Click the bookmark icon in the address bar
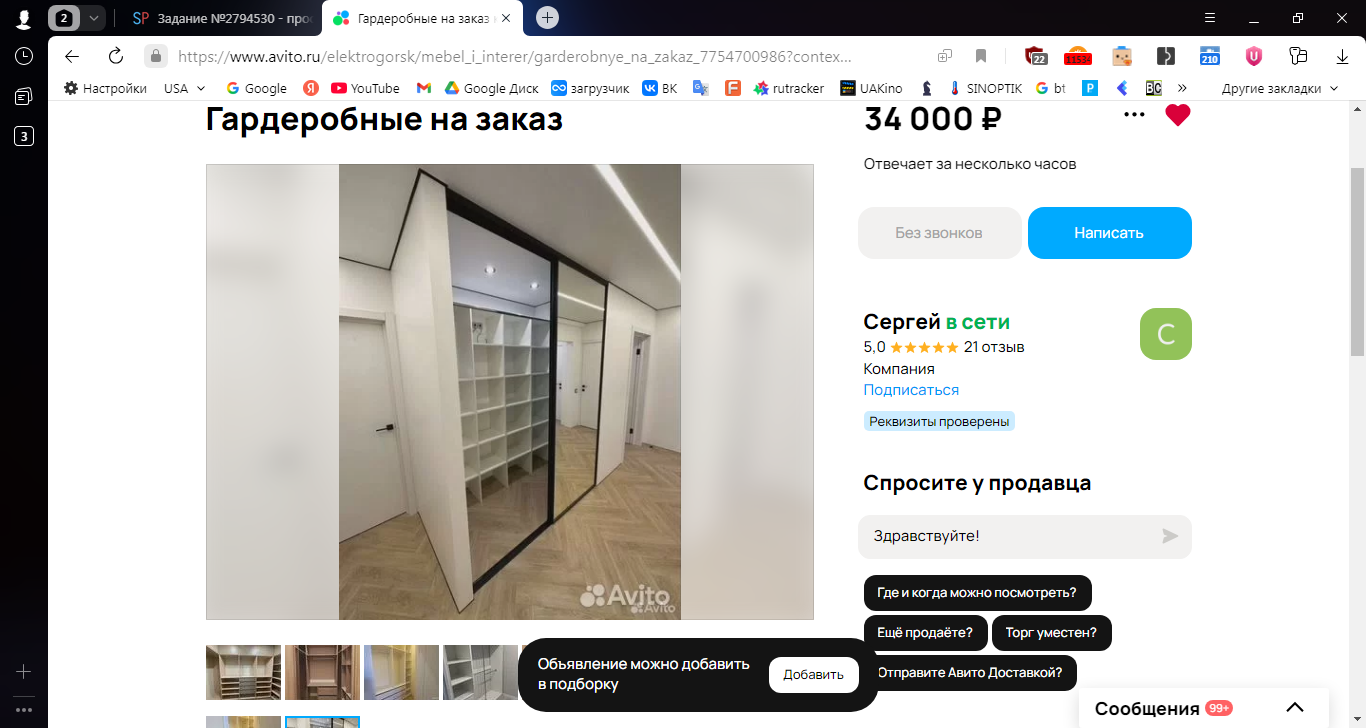The height and width of the screenshot is (728, 1366). 981,56
